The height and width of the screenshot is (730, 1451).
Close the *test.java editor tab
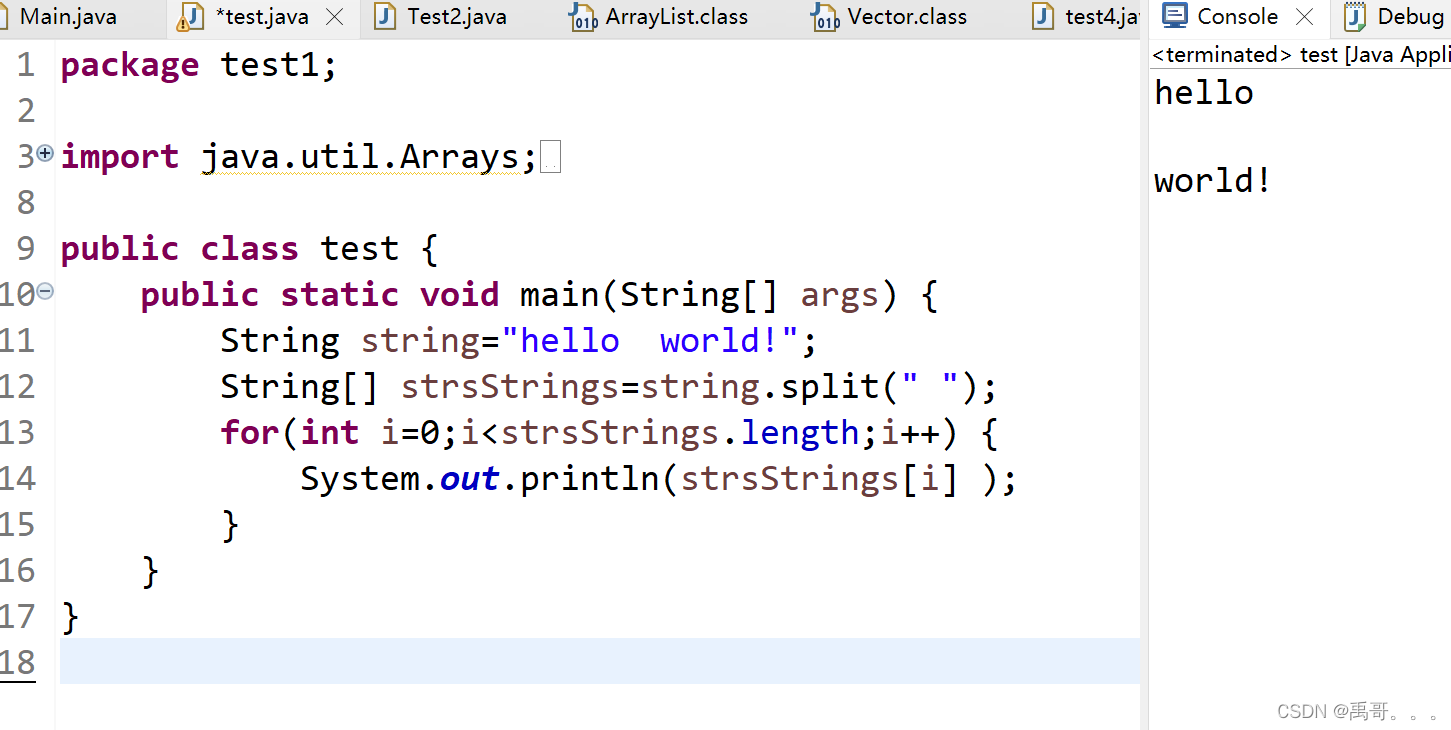[x=336, y=17]
